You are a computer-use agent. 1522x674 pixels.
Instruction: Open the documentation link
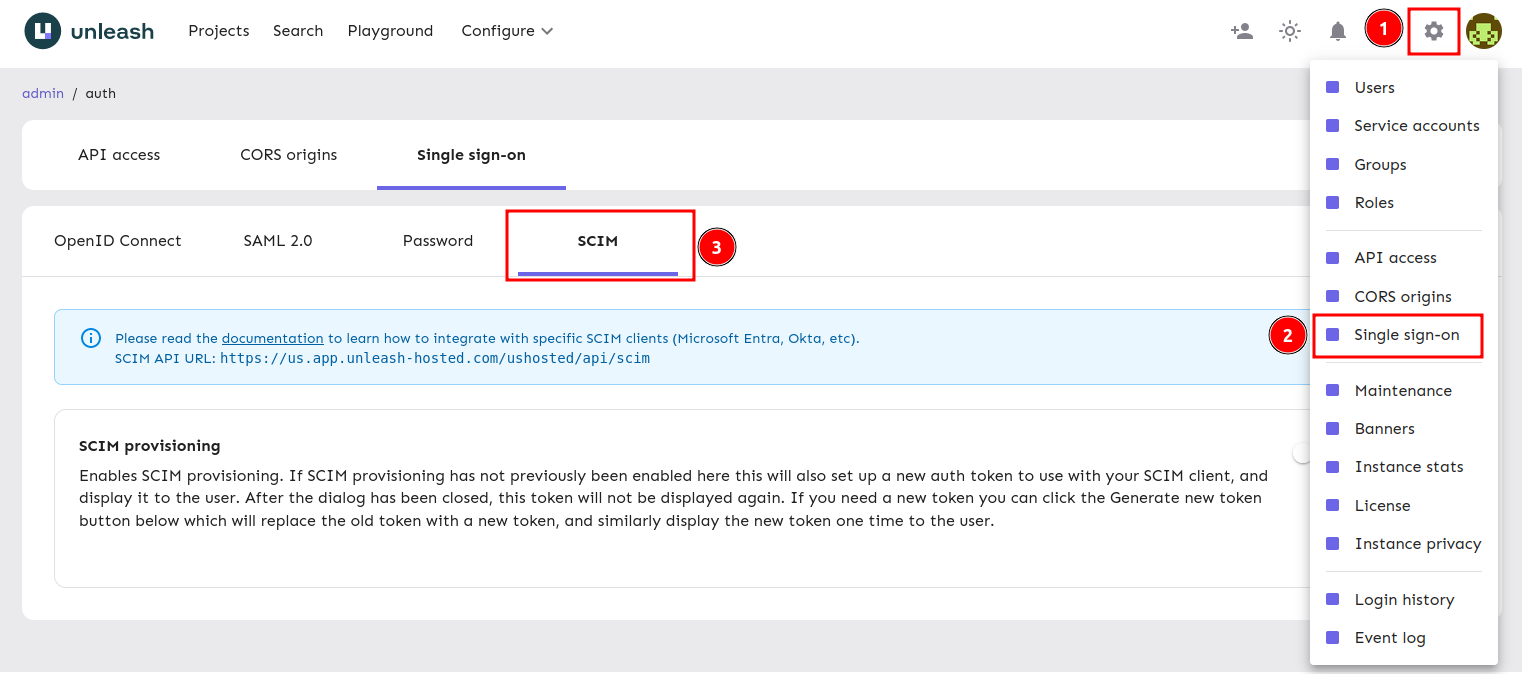click(272, 338)
